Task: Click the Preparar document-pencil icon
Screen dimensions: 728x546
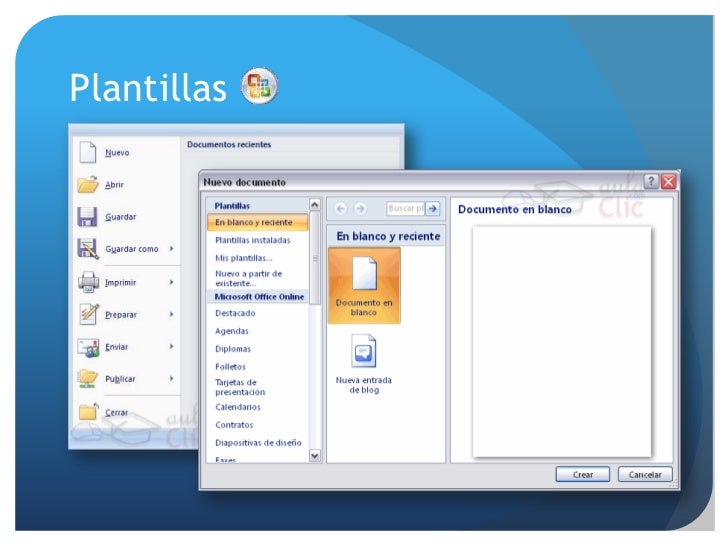Action: point(88,314)
